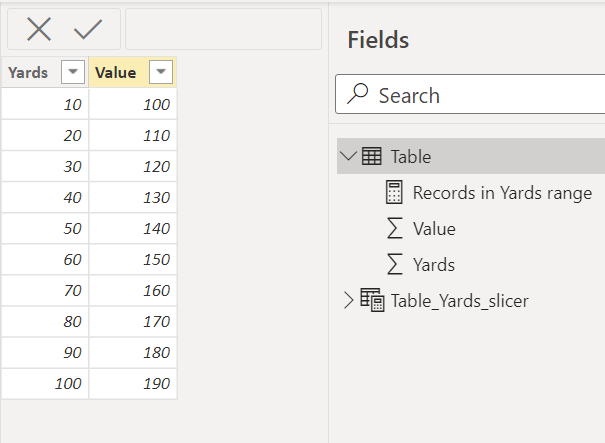Viewport: 605px width, 443px height.
Task: Select the Table_Yards_slicer table entry
Action: [x=460, y=301]
